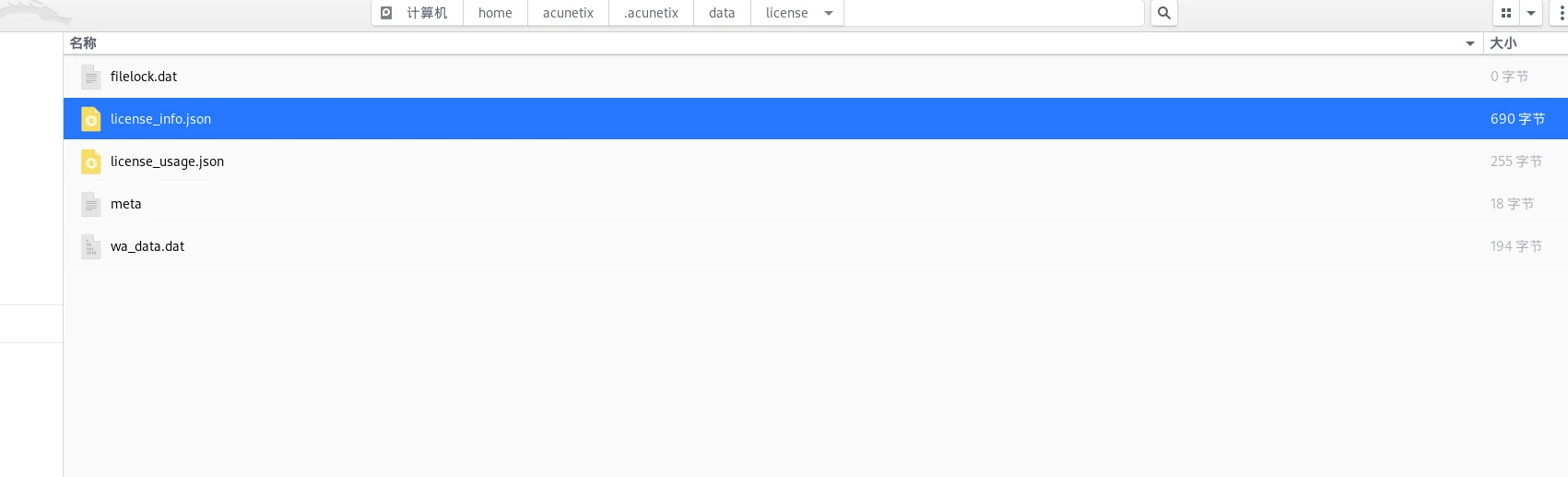Image resolution: width=1568 pixels, height=477 pixels.
Task: Open view options dropdown arrow
Action: pos(1531,13)
